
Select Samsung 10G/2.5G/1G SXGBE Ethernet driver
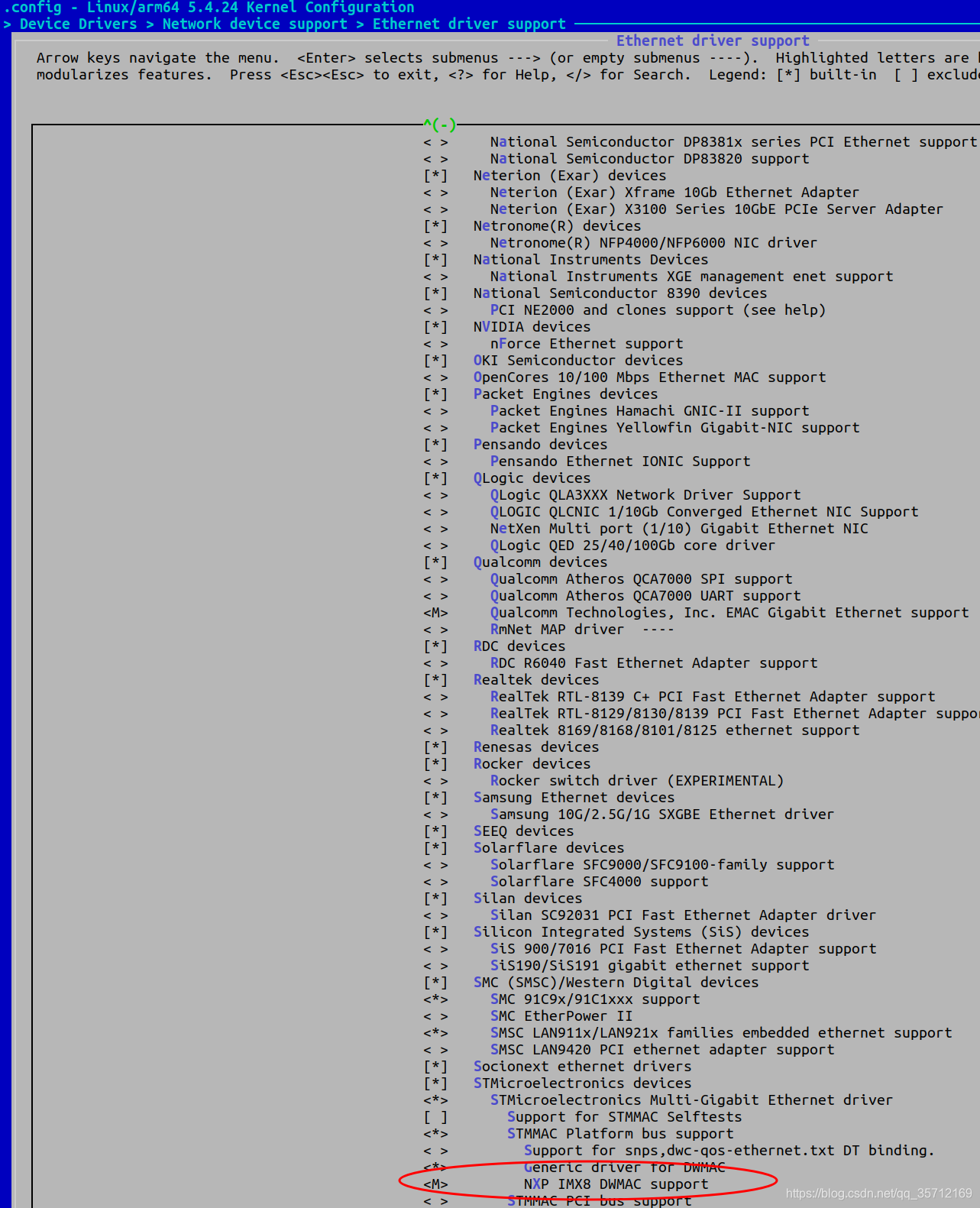click(x=662, y=815)
